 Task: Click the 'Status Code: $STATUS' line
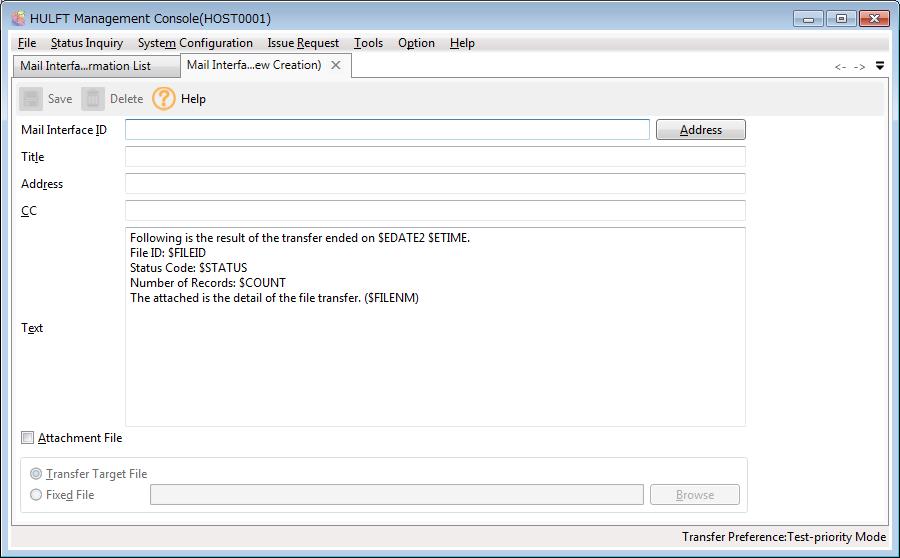(188, 268)
